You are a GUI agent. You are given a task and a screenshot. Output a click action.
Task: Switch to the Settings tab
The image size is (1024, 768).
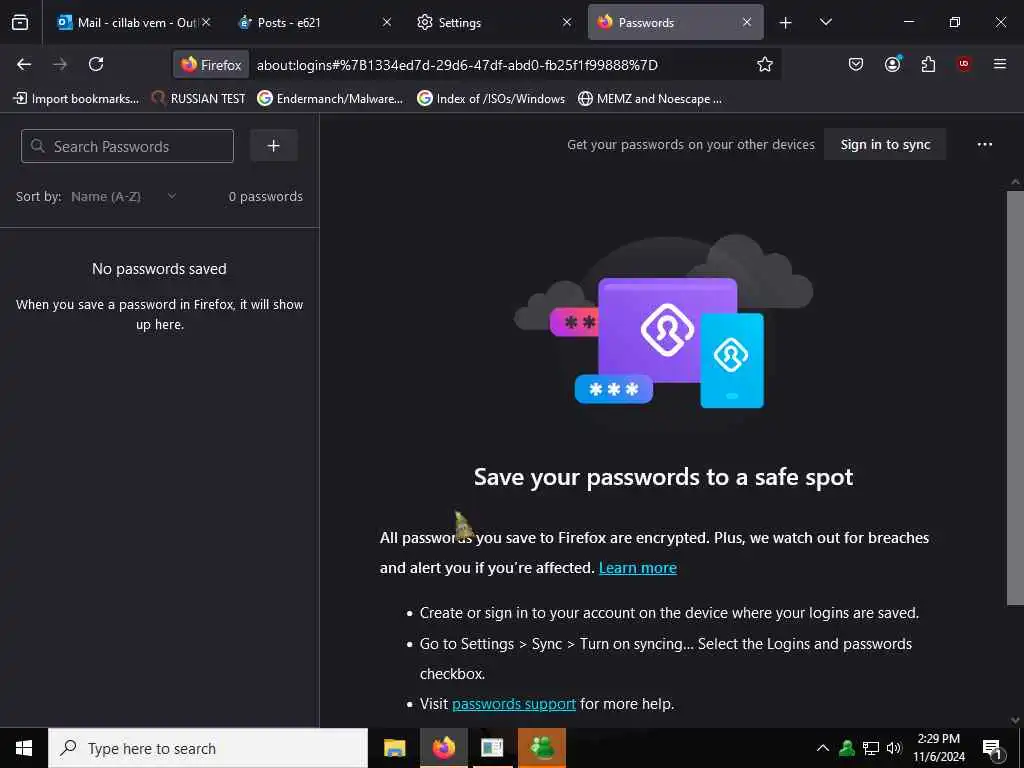pyautogui.click(x=494, y=22)
